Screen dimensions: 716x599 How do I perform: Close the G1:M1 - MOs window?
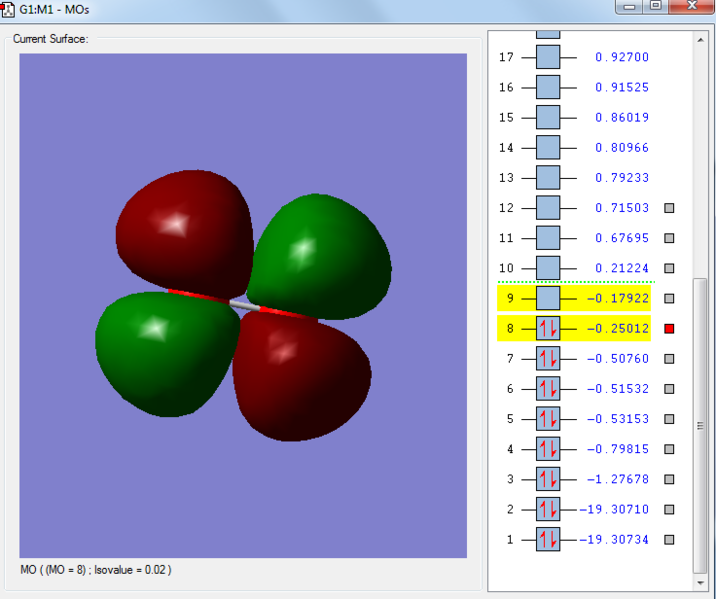coord(692,6)
